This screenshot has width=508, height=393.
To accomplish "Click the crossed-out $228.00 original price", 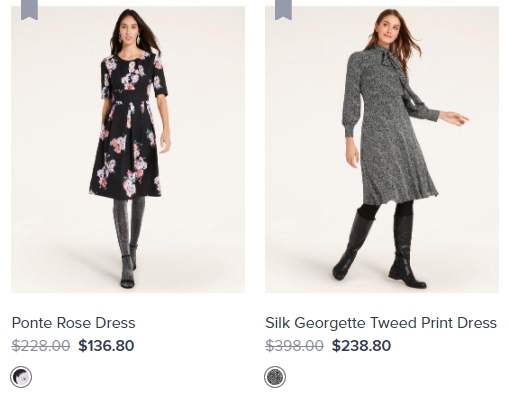I will point(41,346).
